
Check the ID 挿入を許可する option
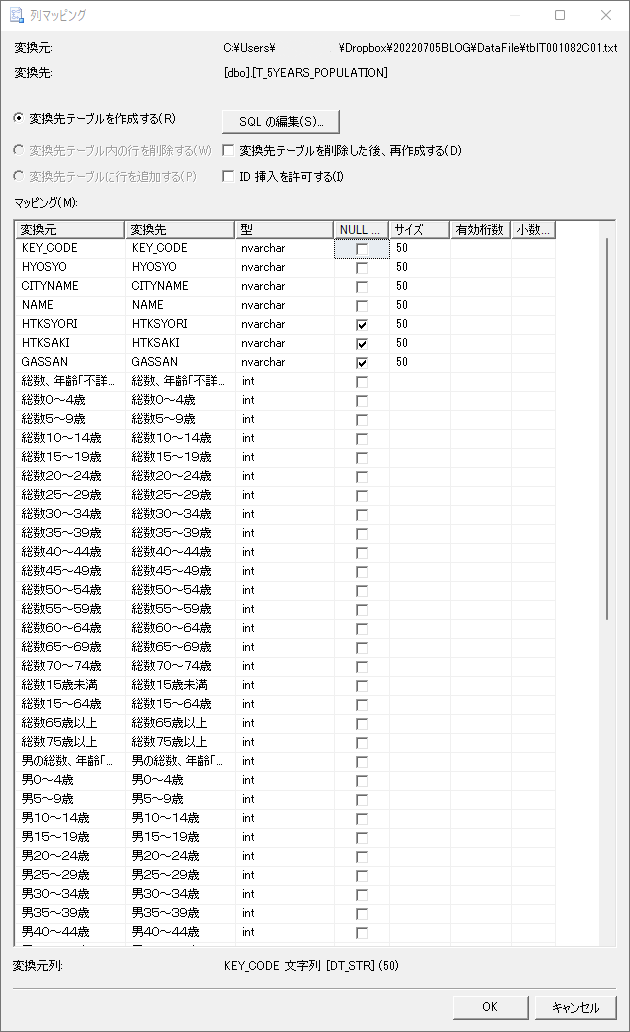(x=228, y=177)
